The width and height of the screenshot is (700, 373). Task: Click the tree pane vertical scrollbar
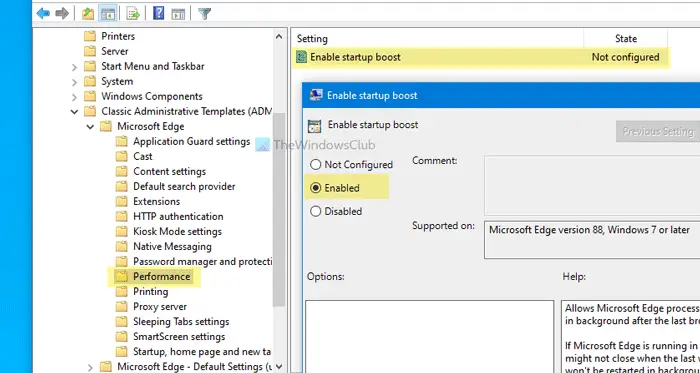coord(279,201)
